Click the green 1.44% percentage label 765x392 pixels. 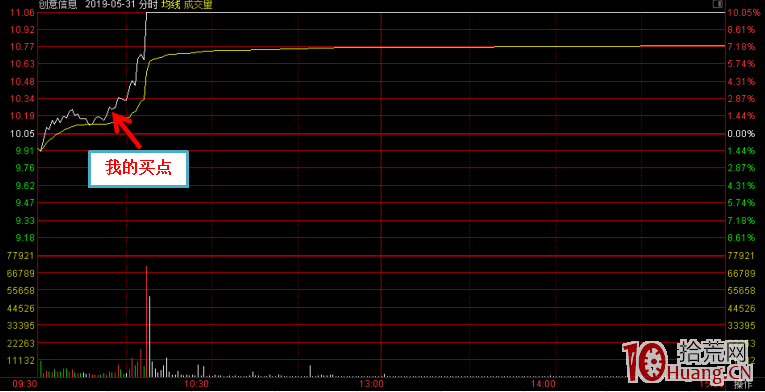[742, 151]
